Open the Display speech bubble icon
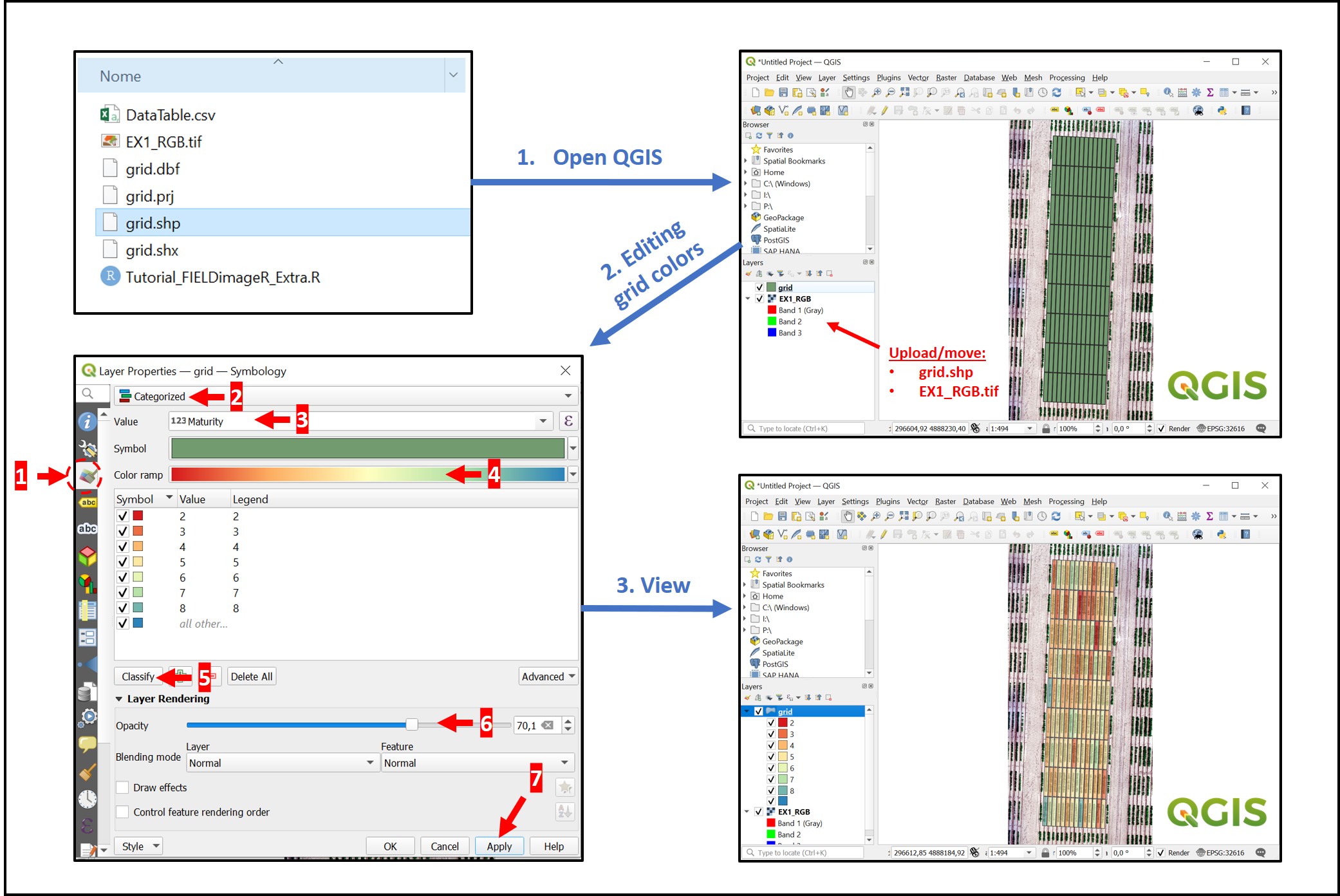 (x=88, y=744)
